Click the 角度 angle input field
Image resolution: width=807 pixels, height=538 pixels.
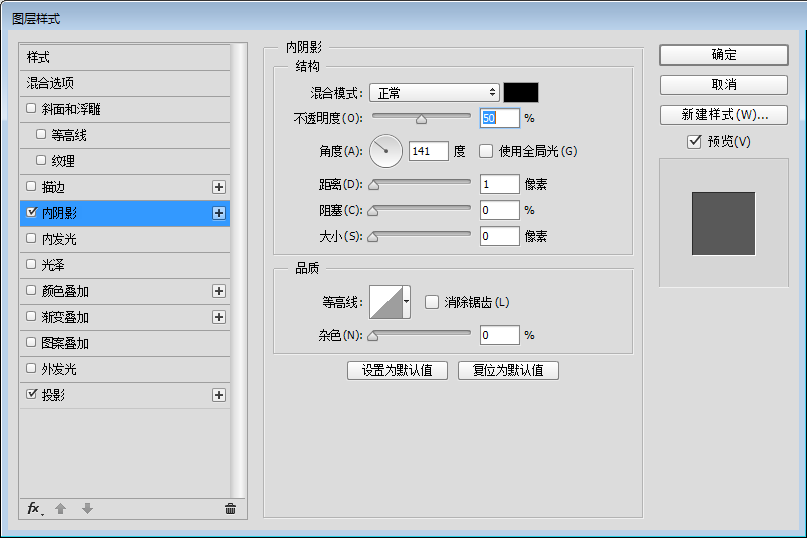(428, 152)
